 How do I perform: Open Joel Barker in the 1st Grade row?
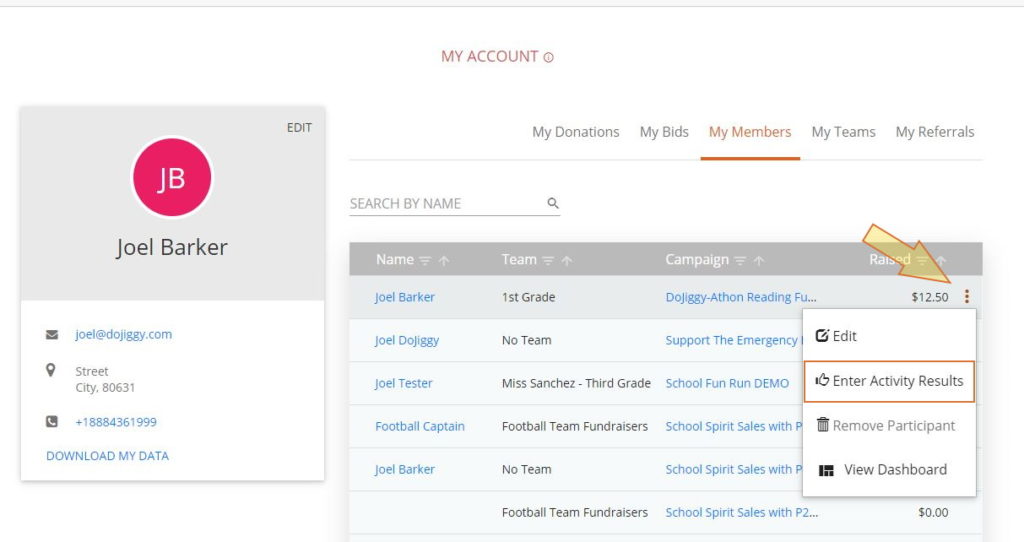coord(404,297)
